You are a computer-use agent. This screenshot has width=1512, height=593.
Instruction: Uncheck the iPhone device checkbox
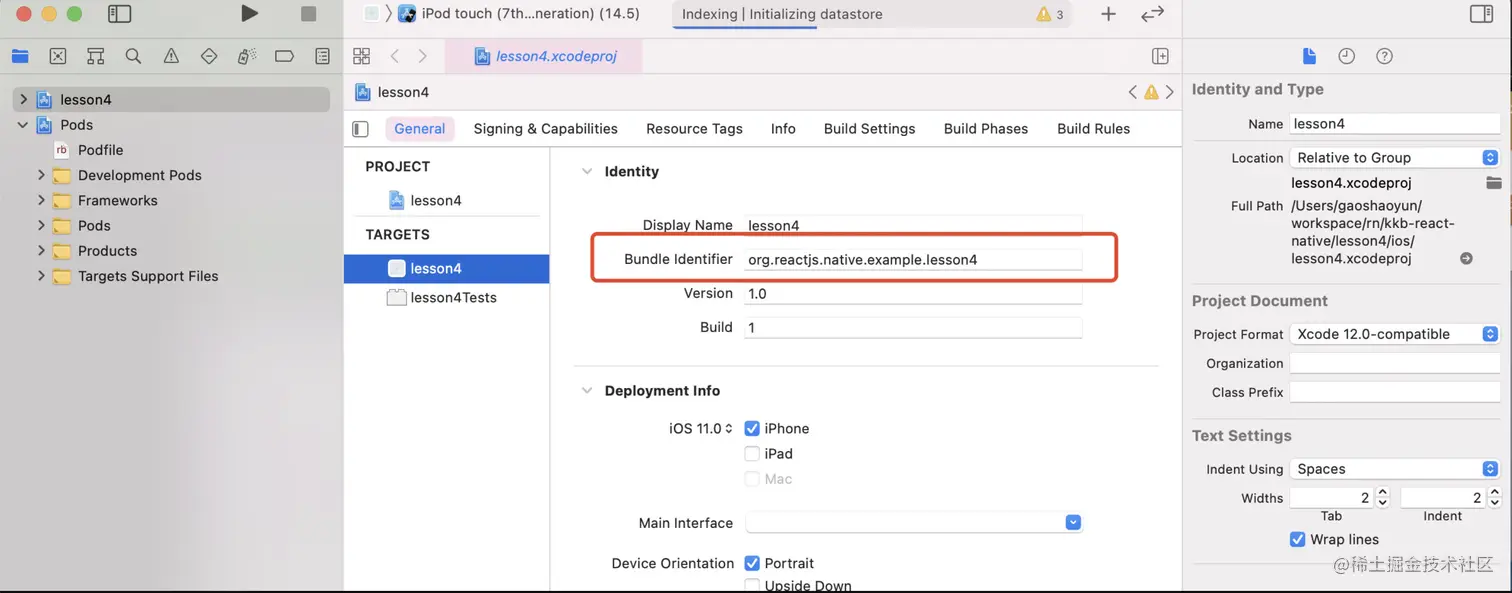click(752, 428)
